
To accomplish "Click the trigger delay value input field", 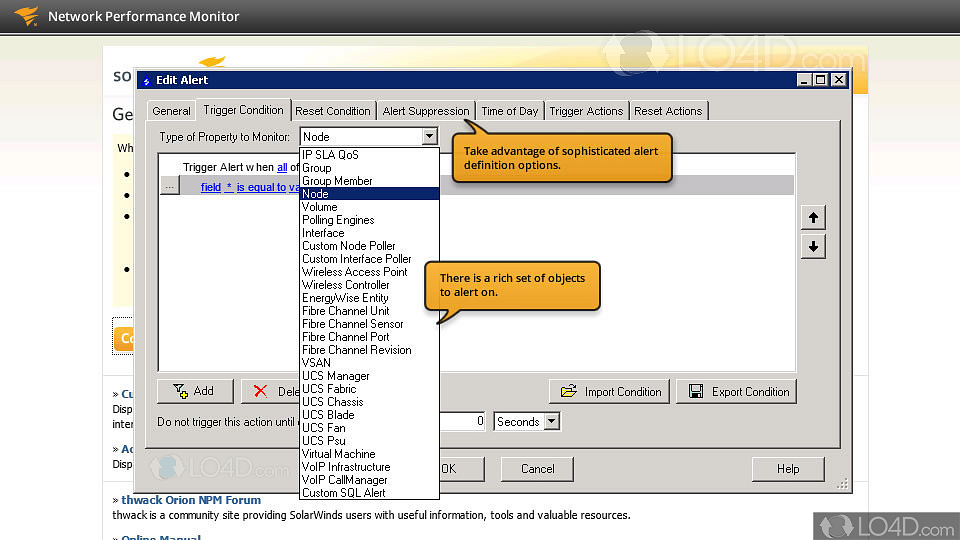I will 462,421.
